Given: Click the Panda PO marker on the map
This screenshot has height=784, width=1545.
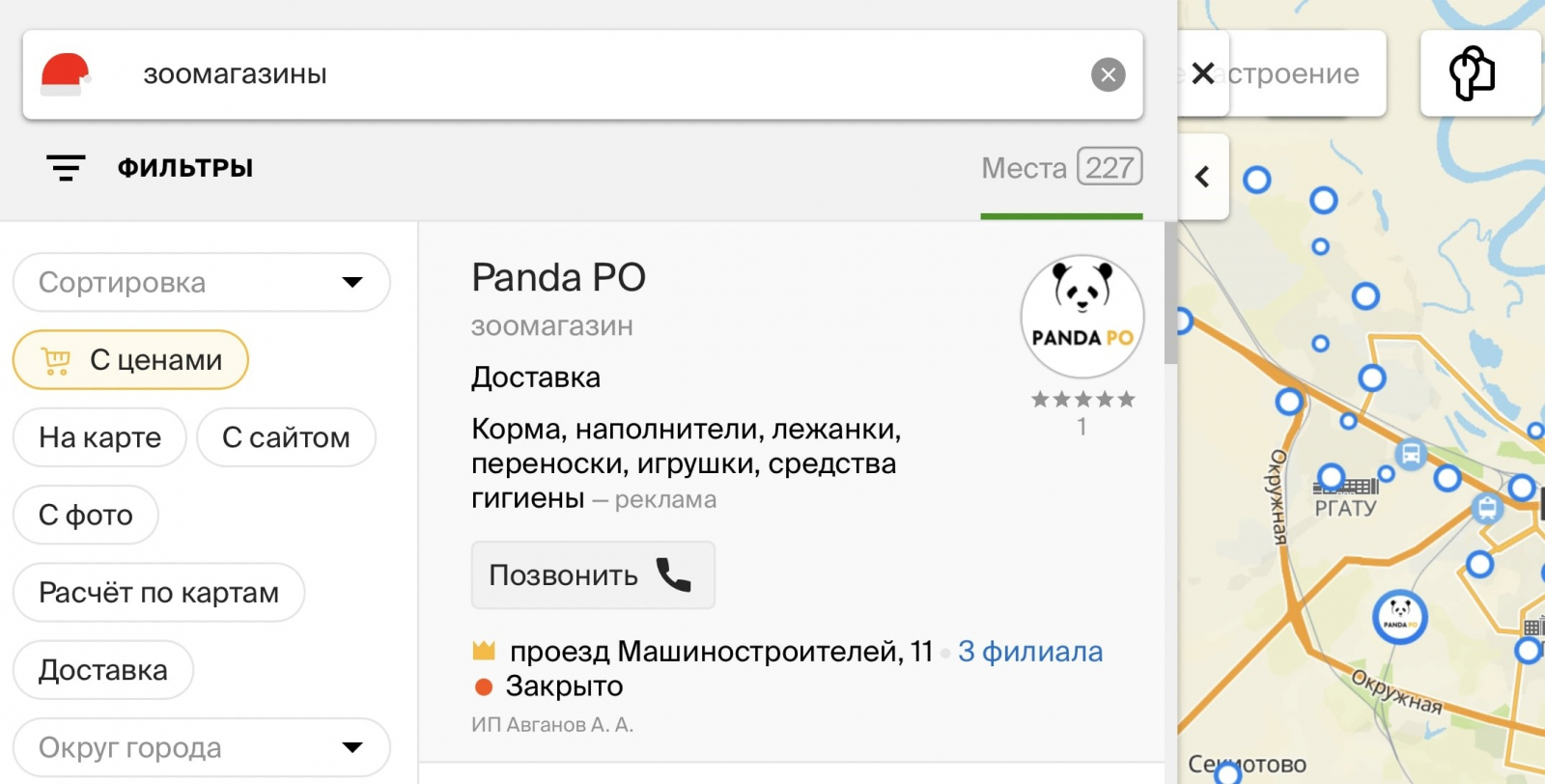Looking at the screenshot, I should 1399,616.
